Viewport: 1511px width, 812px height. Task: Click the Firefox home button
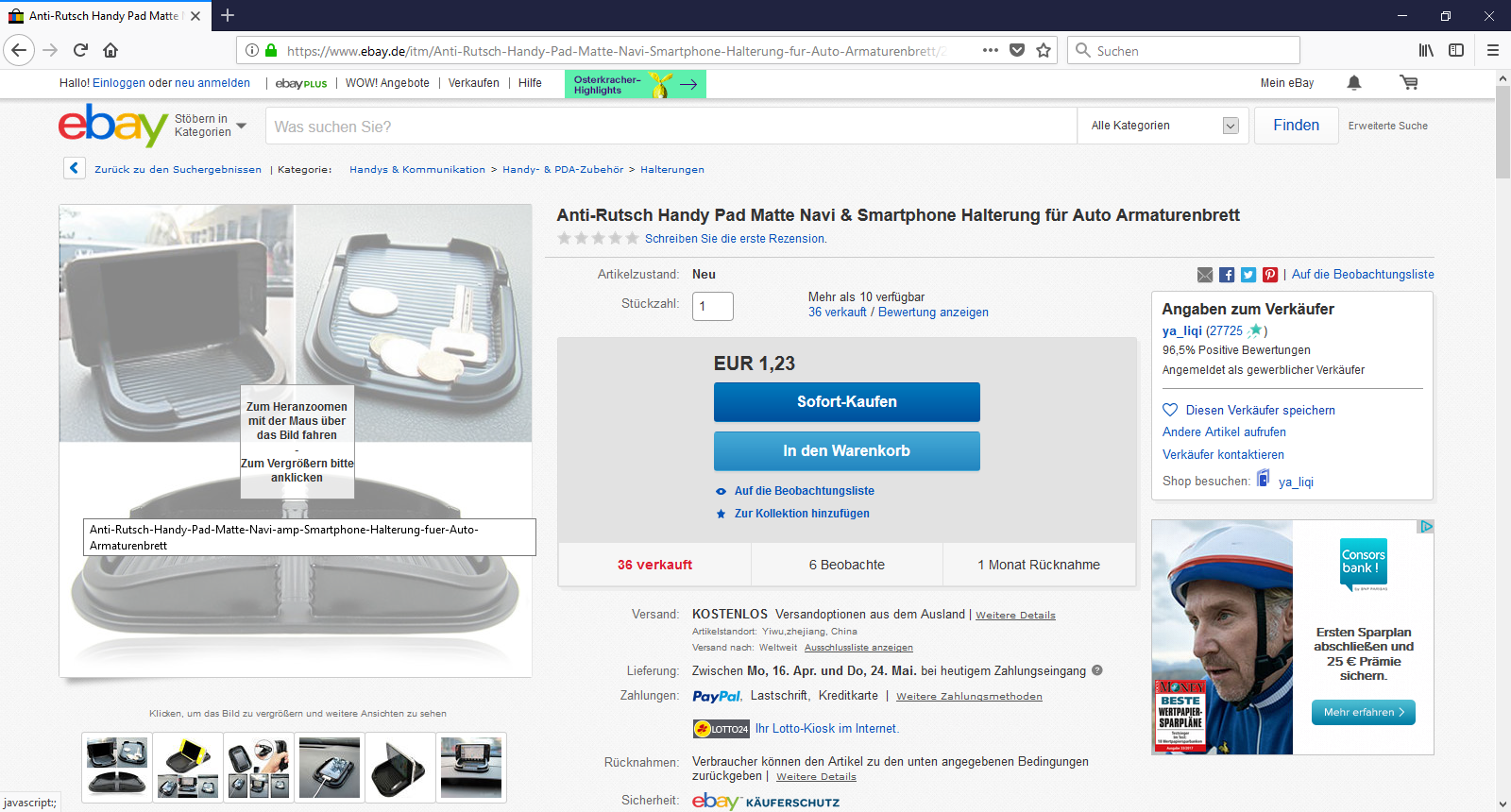[110, 50]
